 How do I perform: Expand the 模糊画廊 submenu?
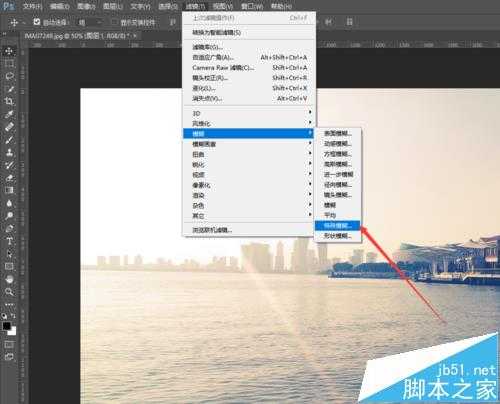[249, 144]
